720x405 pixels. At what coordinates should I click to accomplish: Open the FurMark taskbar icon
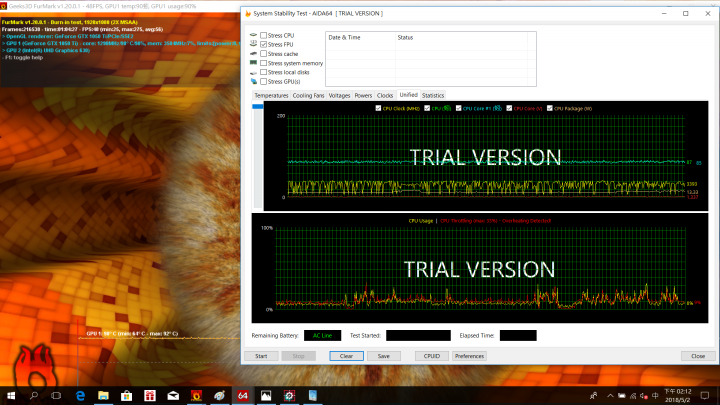click(x=197, y=395)
